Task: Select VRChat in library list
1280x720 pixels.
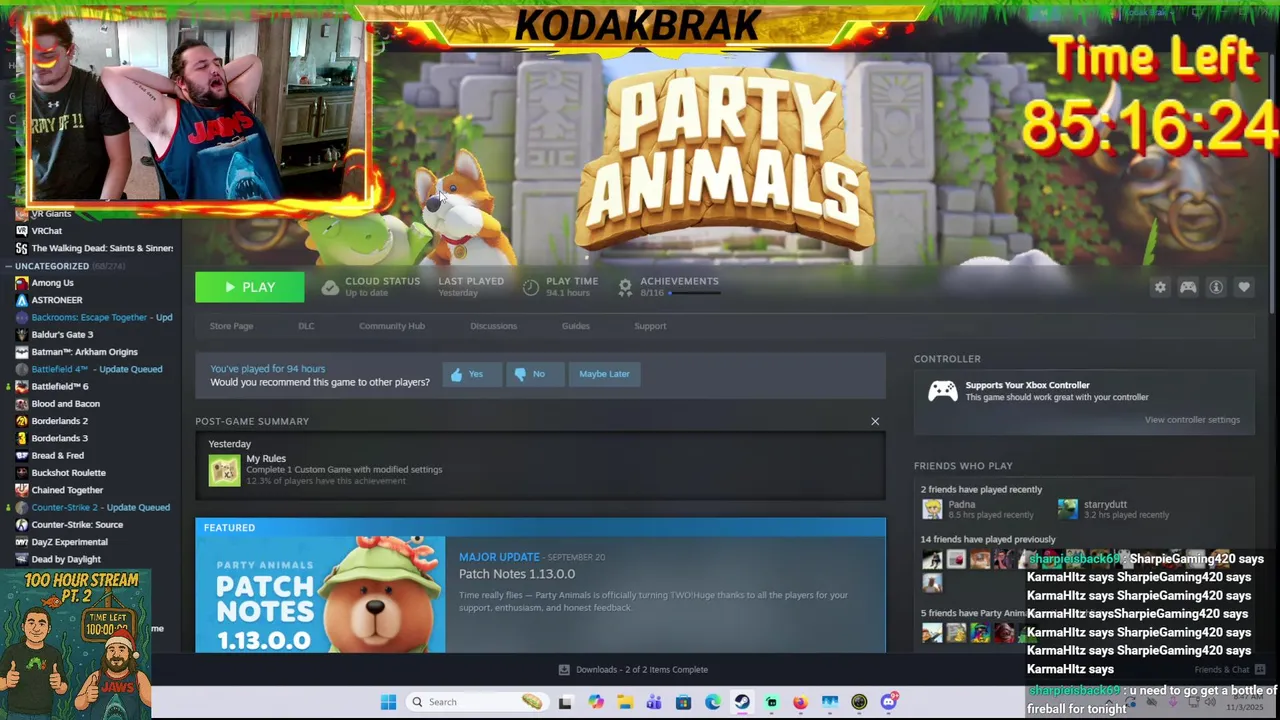Action: [x=46, y=231]
